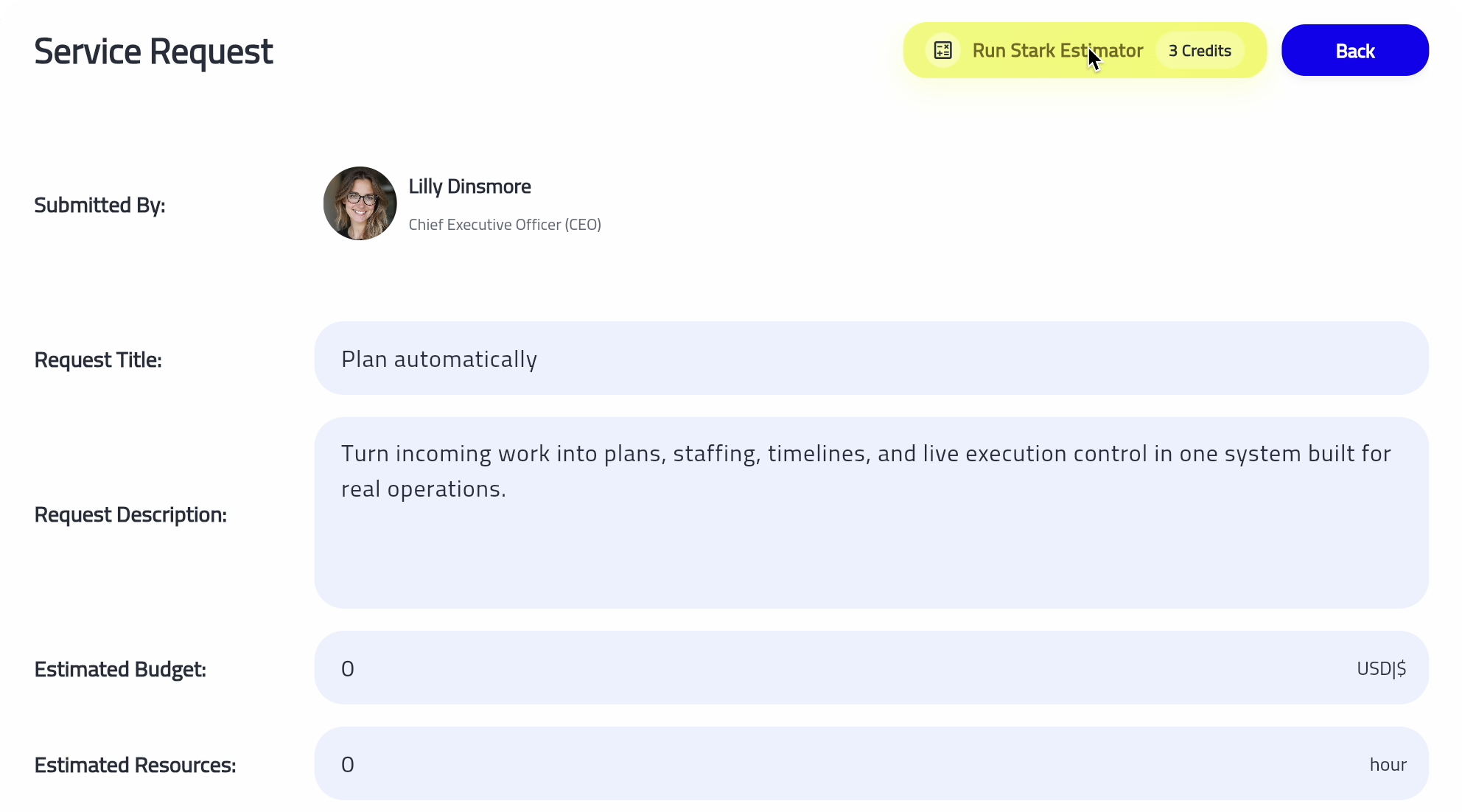
Task: Focus the Request Title field
Action: [870, 358]
